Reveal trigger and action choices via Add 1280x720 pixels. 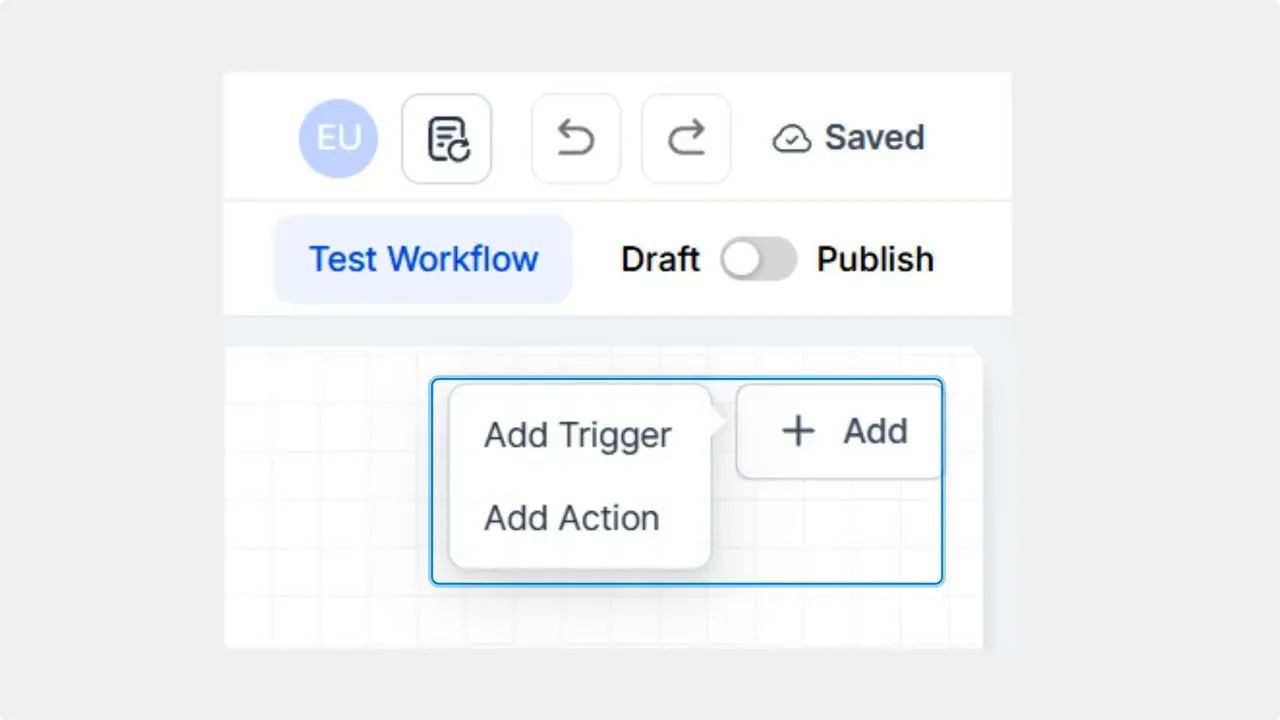coord(838,431)
